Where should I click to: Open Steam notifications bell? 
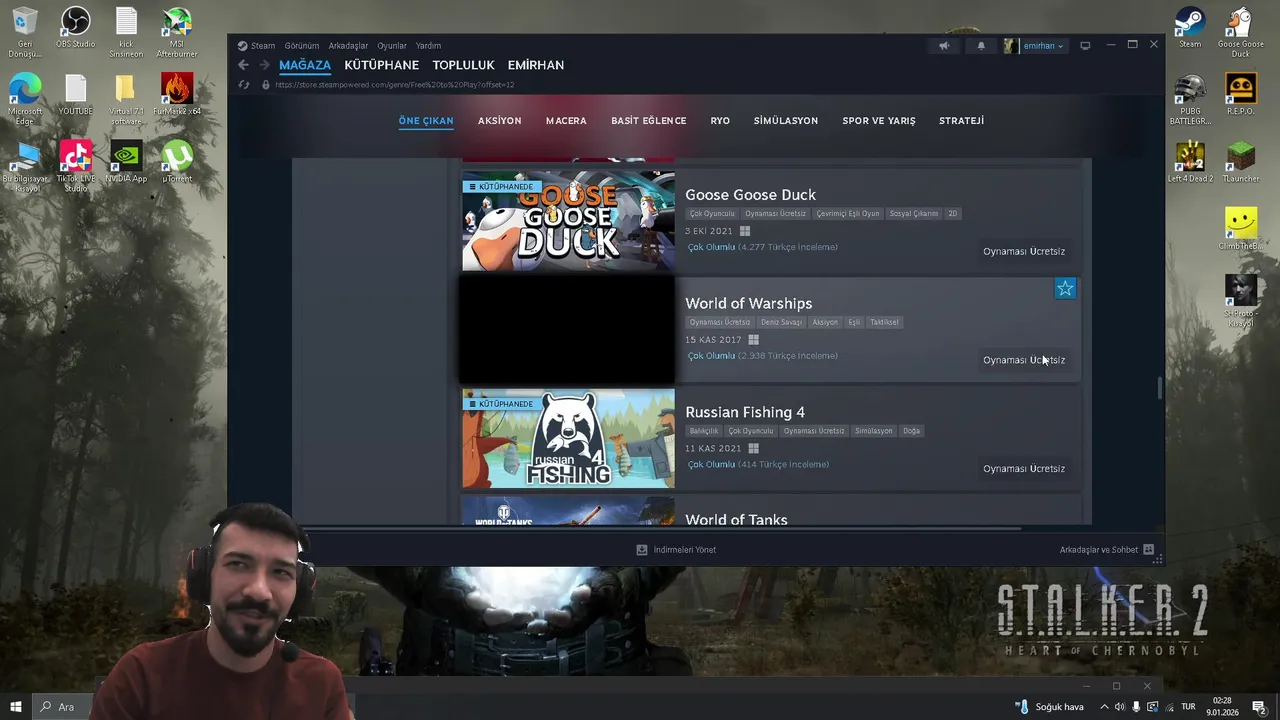981,45
